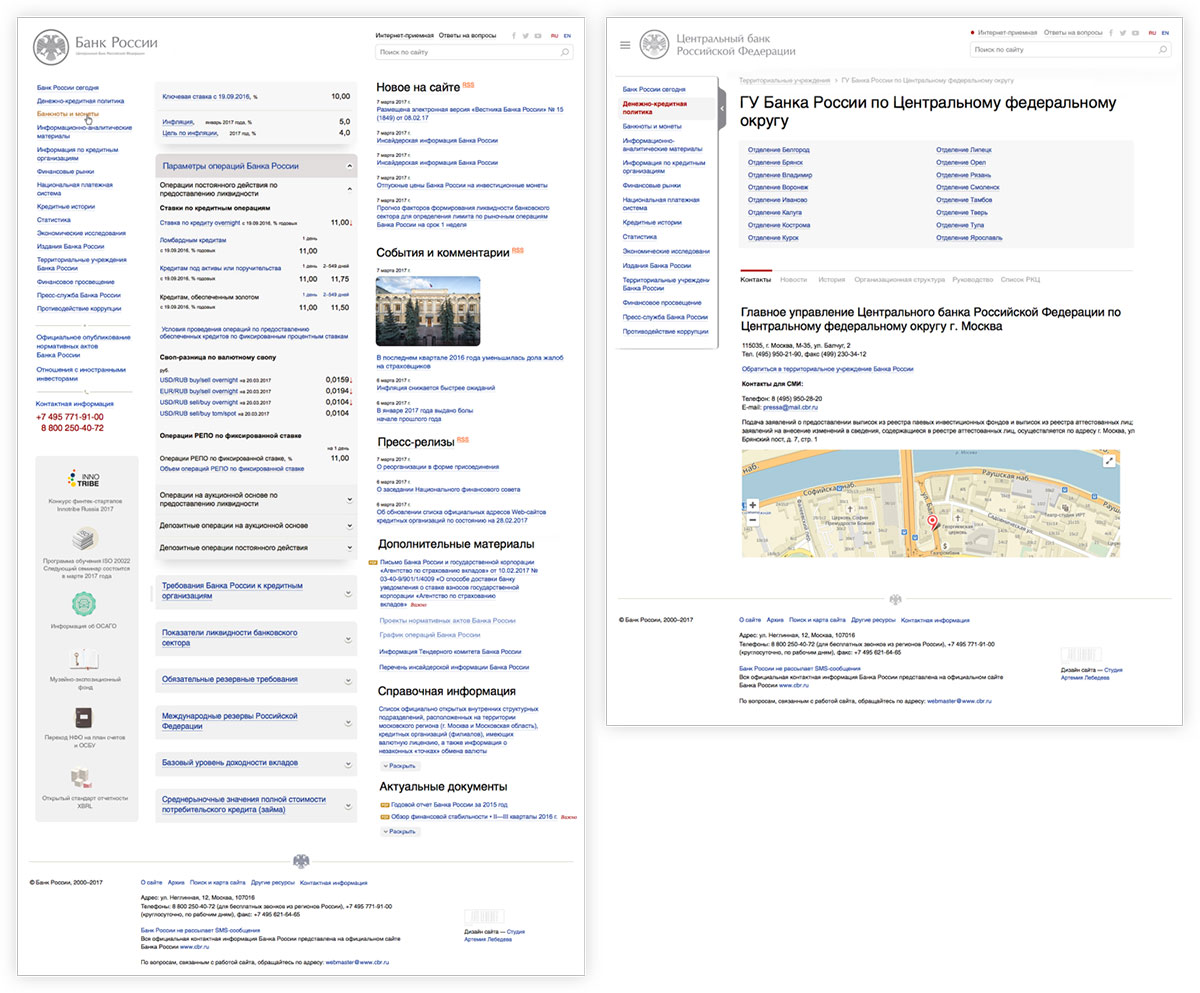Collapse the Параметры операций Банка России section
The image size is (1200, 993).
tap(349, 166)
